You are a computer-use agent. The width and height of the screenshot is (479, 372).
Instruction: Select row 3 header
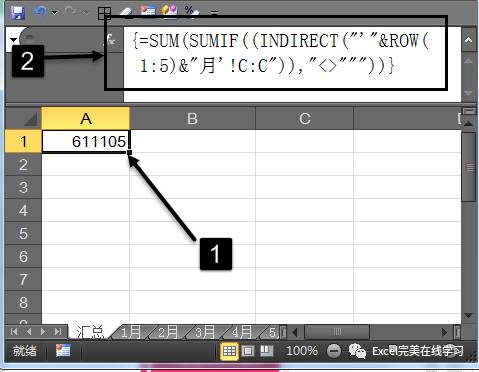click(23, 187)
